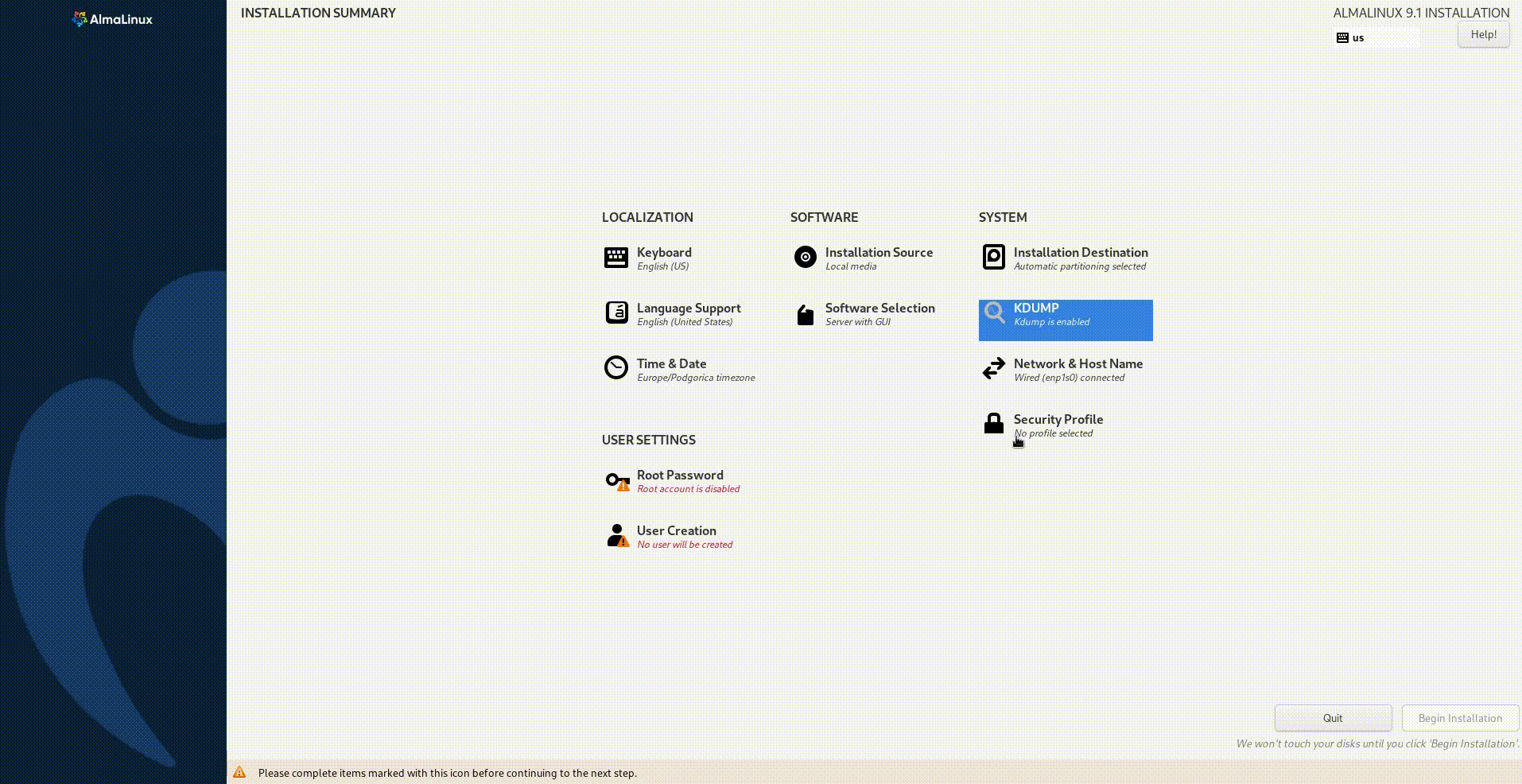Screen dimensions: 1522x784
Task: Open the User Creation settings label
Action: click(676, 530)
